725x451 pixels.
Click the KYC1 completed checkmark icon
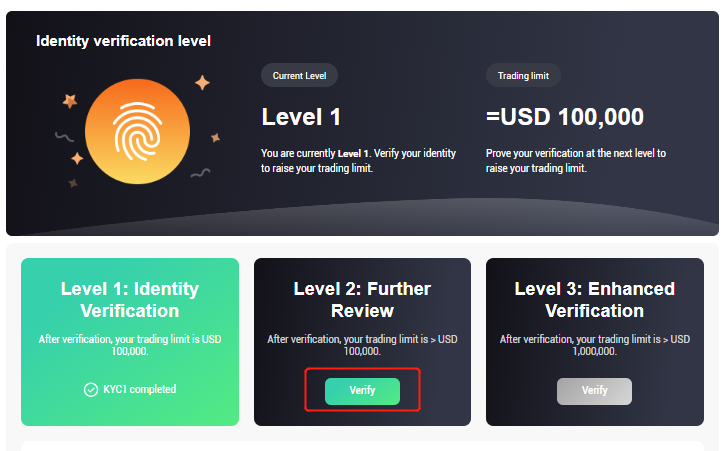click(91, 389)
